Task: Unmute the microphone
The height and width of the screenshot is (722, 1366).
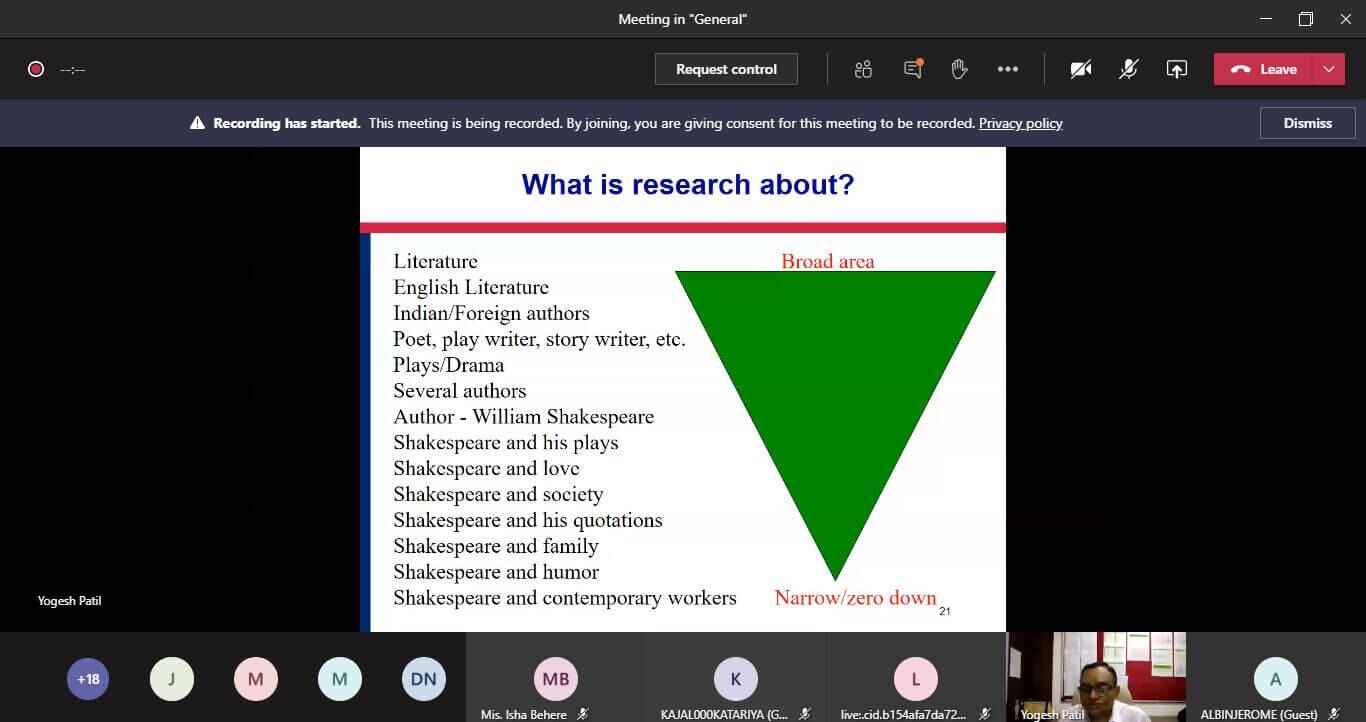Action: click(1129, 69)
